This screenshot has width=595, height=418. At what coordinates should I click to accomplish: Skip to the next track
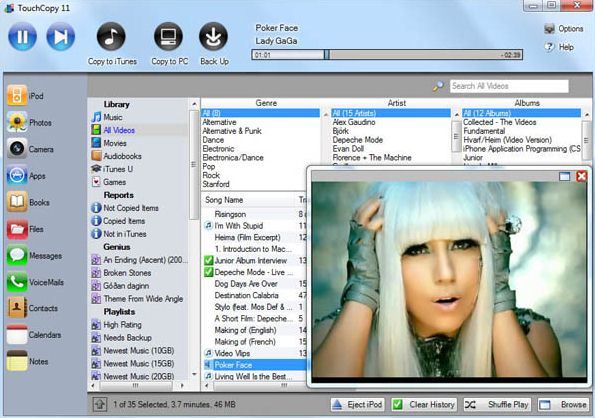[61, 36]
